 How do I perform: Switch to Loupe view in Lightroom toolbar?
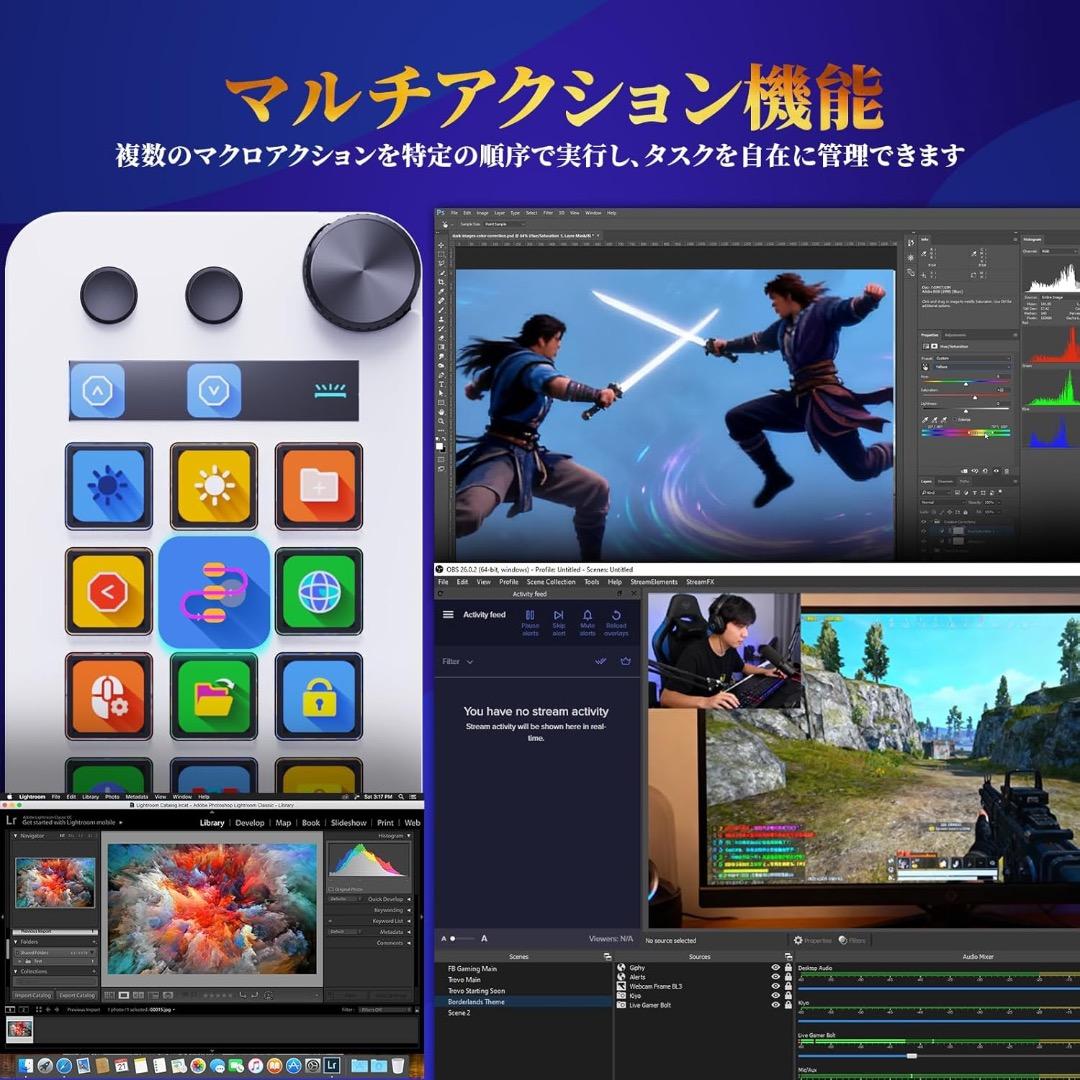click(x=124, y=995)
